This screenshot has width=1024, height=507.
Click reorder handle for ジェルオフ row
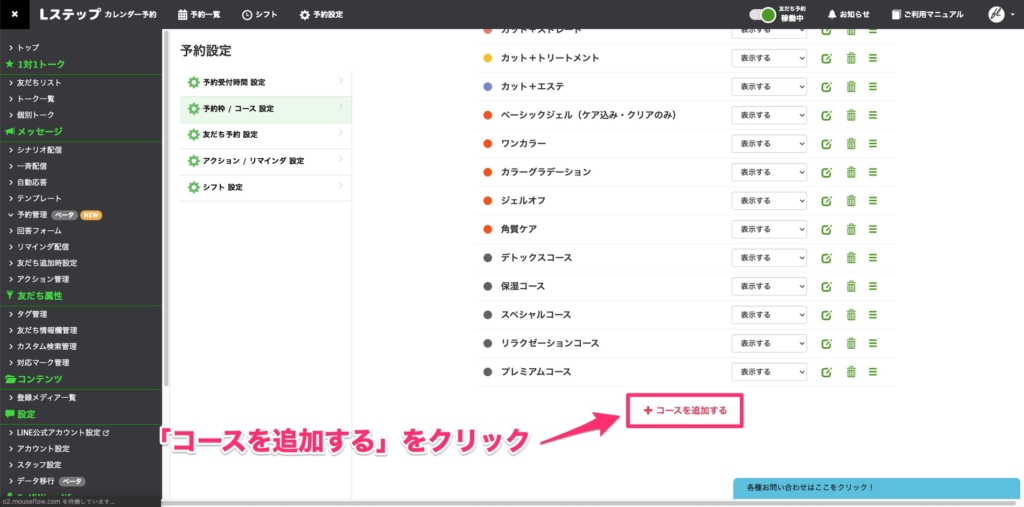pos(873,201)
